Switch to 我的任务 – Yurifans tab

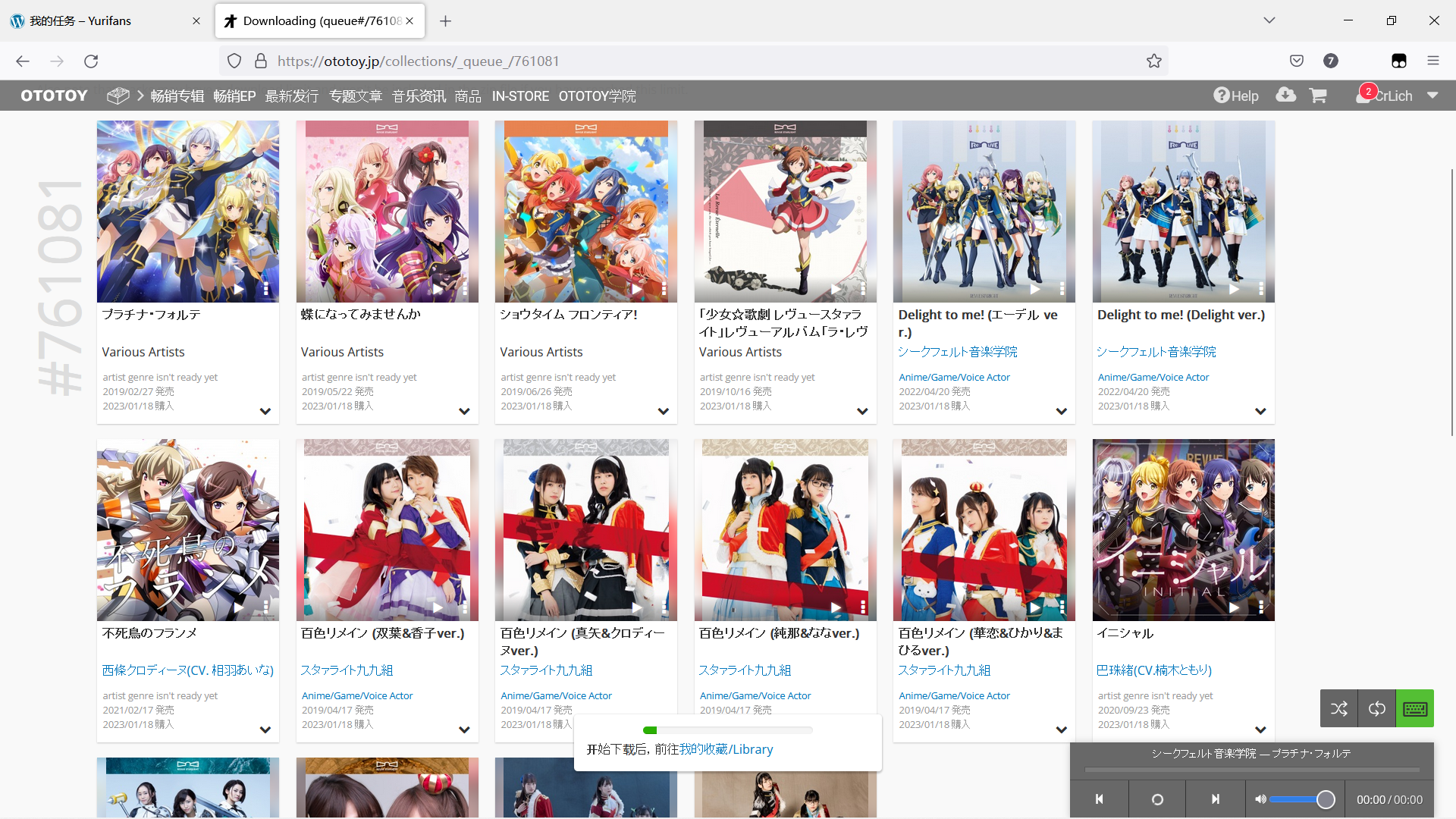coord(106,20)
